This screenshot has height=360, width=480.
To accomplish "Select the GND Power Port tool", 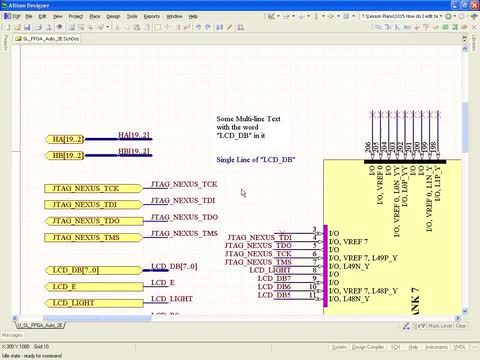I will pos(416,27).
